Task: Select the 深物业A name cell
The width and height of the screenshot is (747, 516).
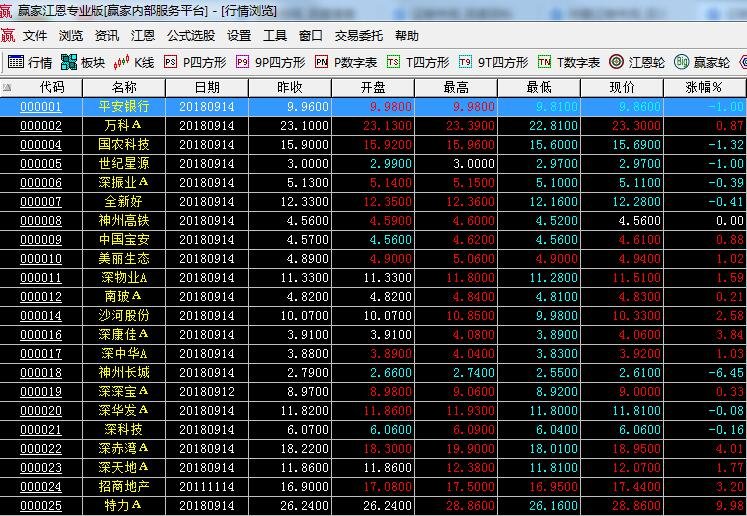Action: coord(124,277)
